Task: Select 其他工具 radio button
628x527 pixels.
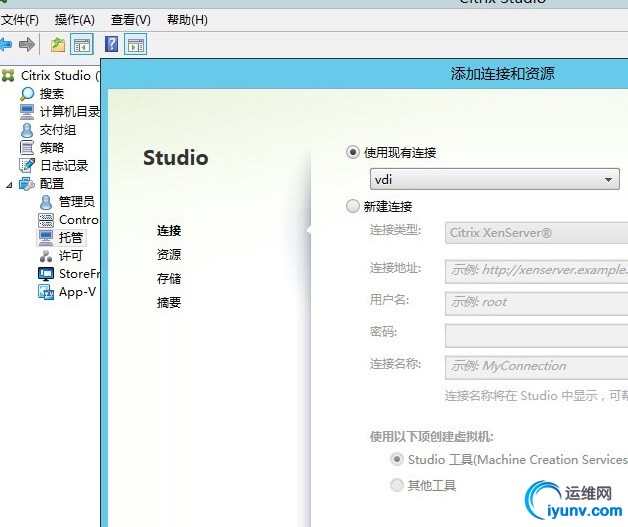Action: [x=397, y=485]
